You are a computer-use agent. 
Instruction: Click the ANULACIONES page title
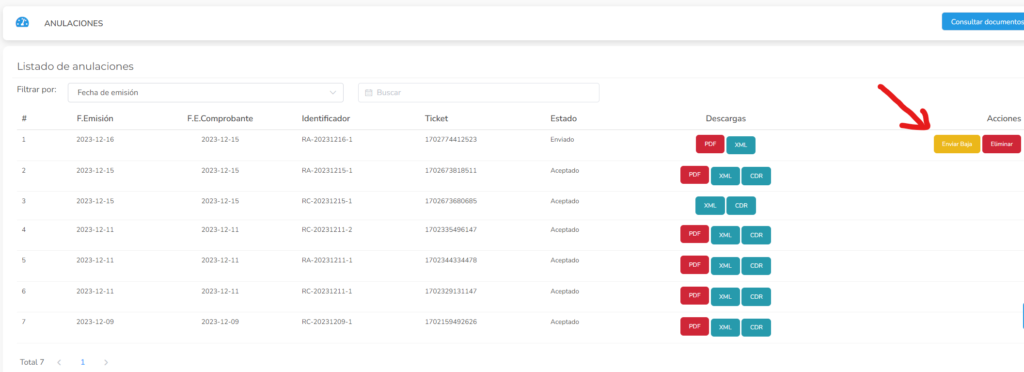coord(74,23)
